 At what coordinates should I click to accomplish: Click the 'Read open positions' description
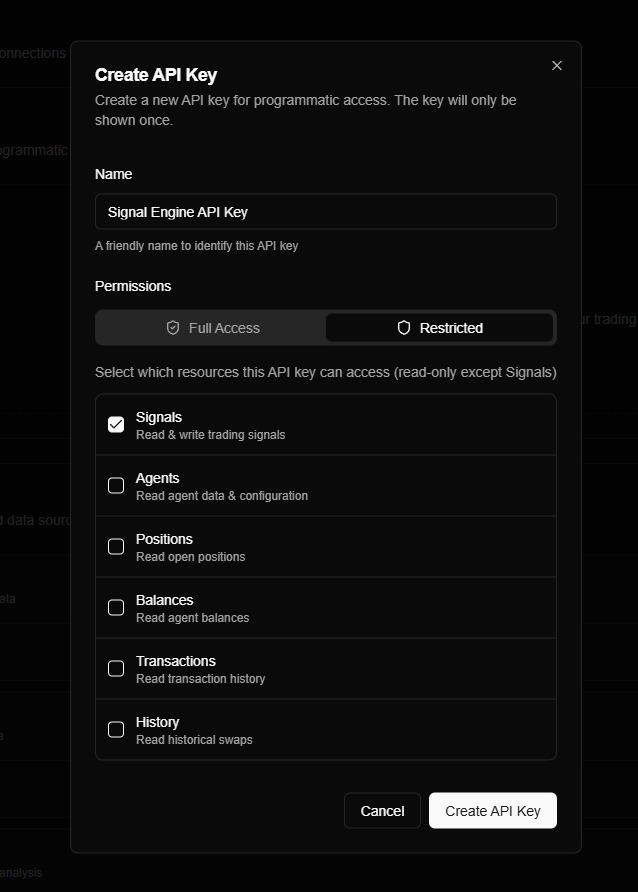190,557
